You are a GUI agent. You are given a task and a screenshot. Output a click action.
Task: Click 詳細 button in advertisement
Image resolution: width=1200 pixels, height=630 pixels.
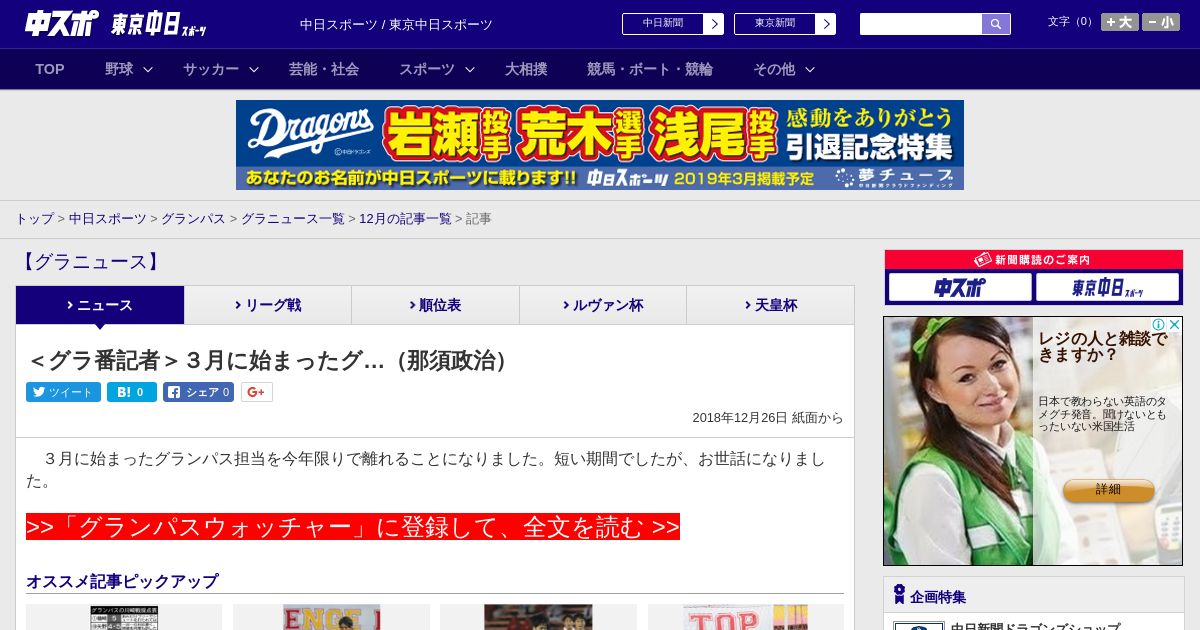click(1108, 490)
